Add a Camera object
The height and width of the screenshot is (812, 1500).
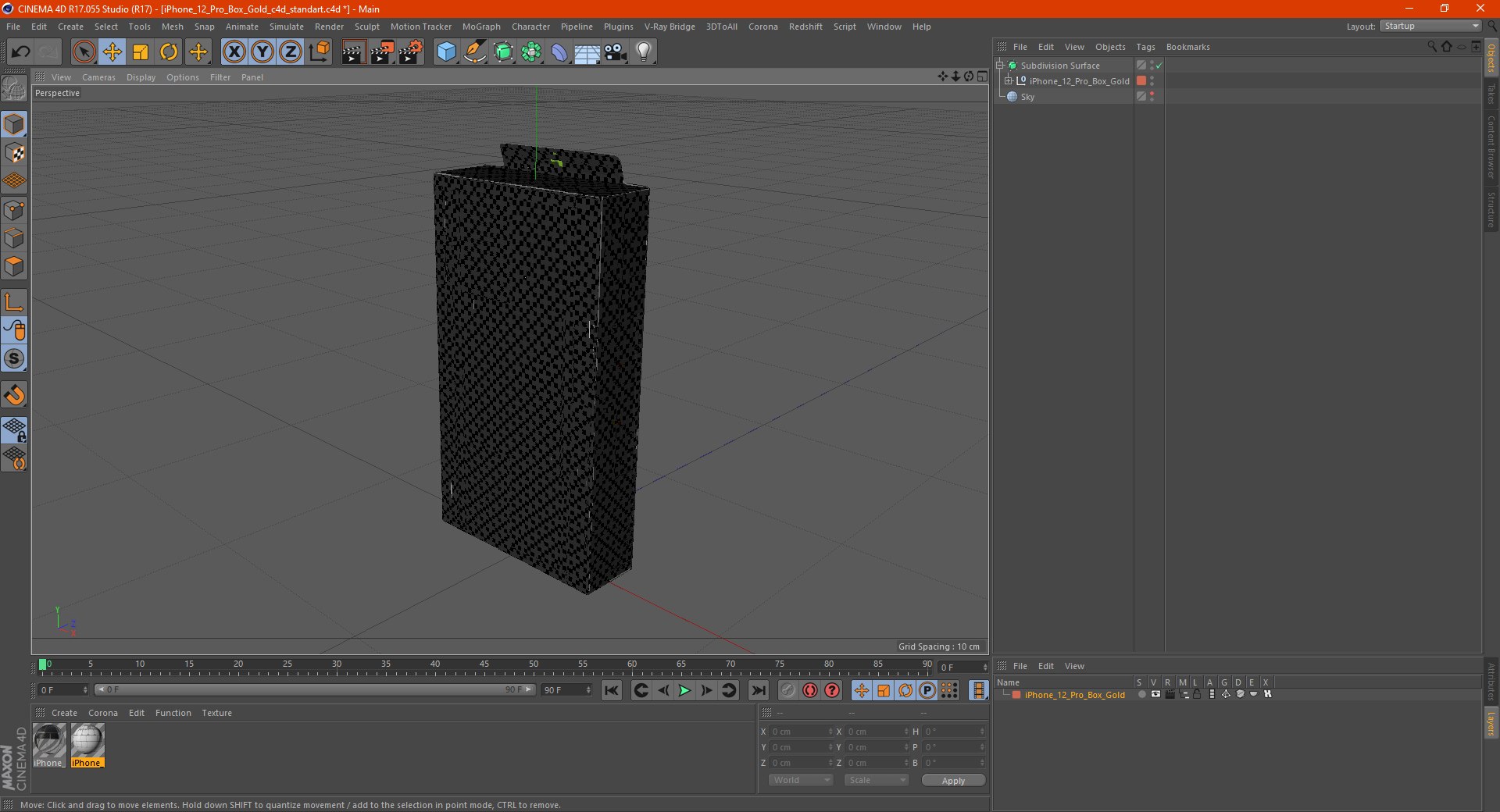click(615, 52)
